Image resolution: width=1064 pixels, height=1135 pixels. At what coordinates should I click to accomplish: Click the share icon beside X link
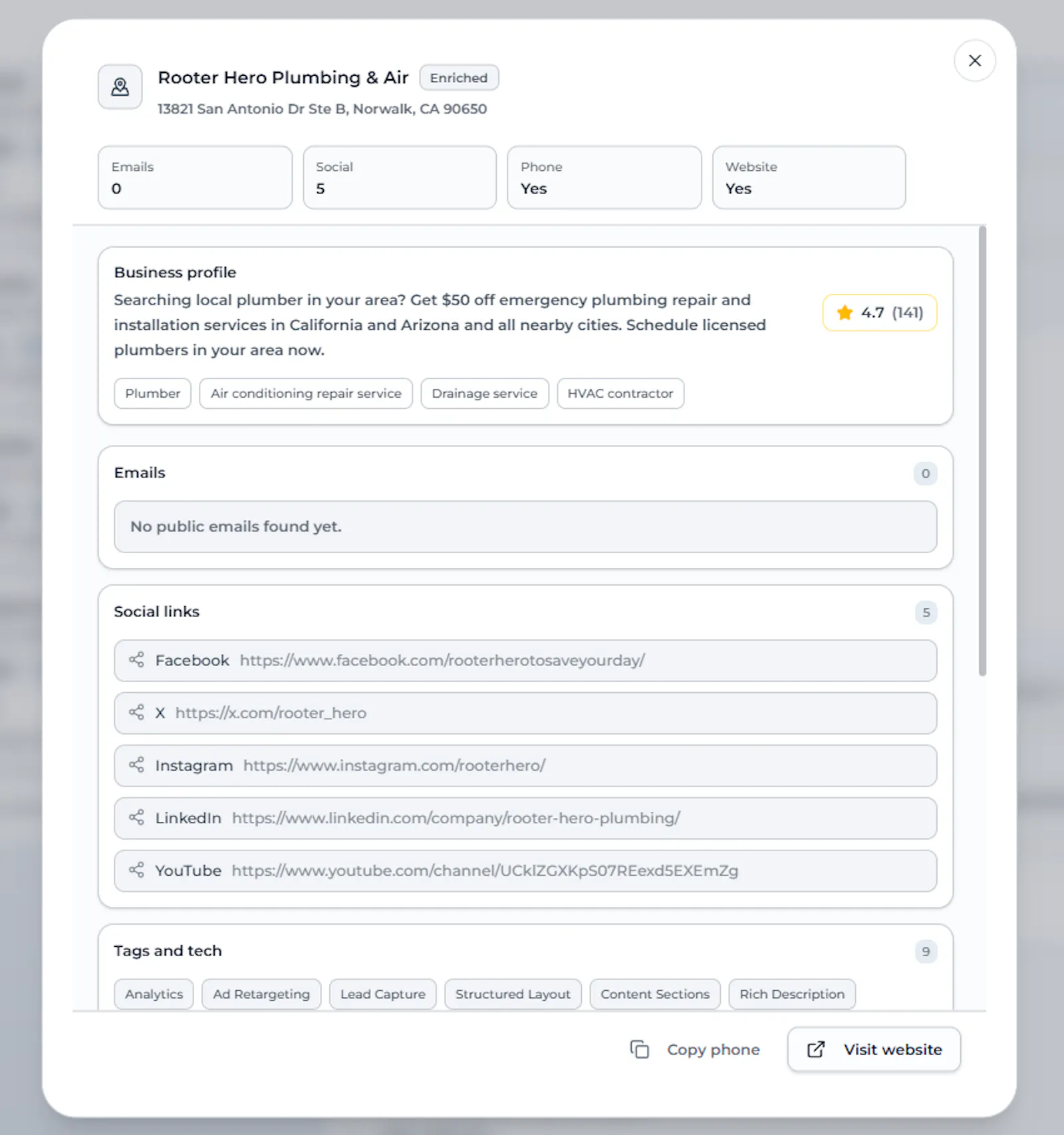click(x=136, y=712)
